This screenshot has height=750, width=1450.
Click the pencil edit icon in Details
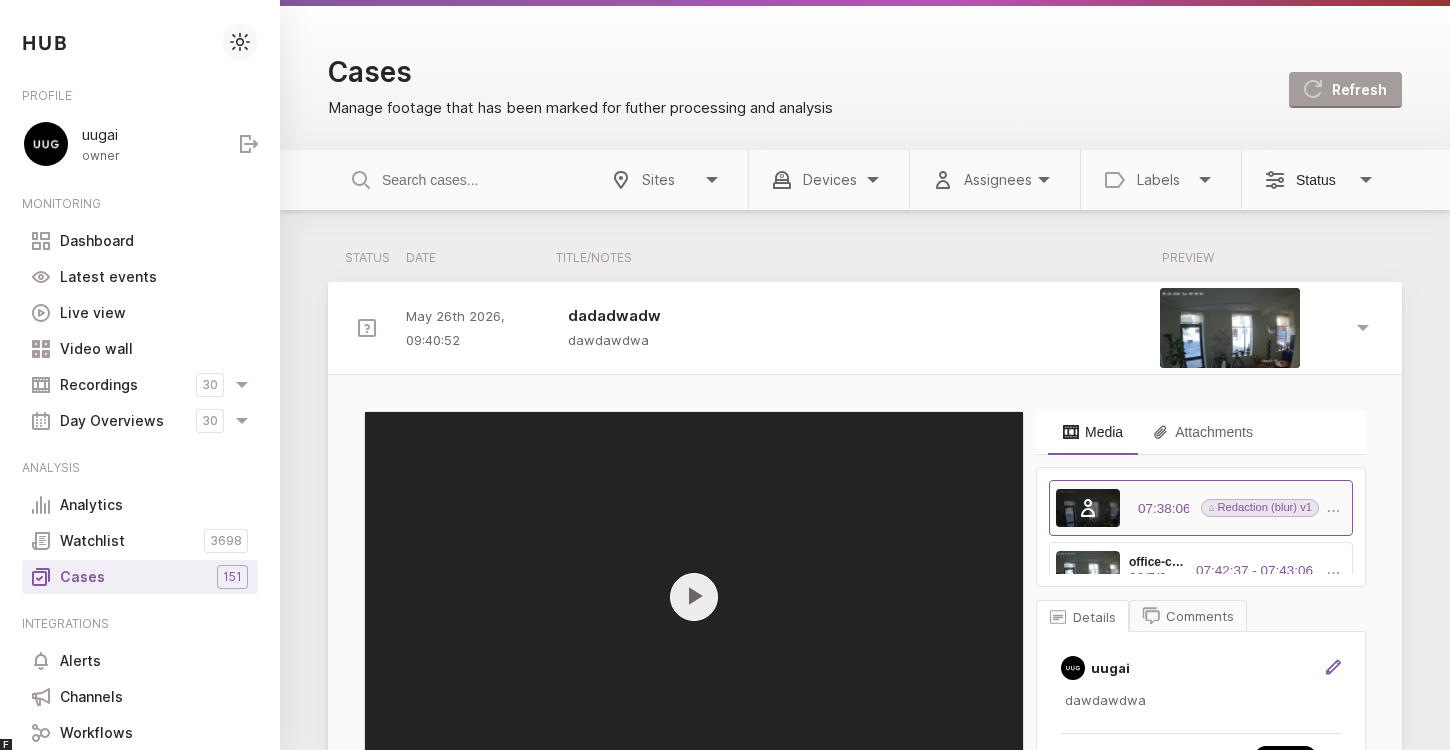tap(1333, 668)
